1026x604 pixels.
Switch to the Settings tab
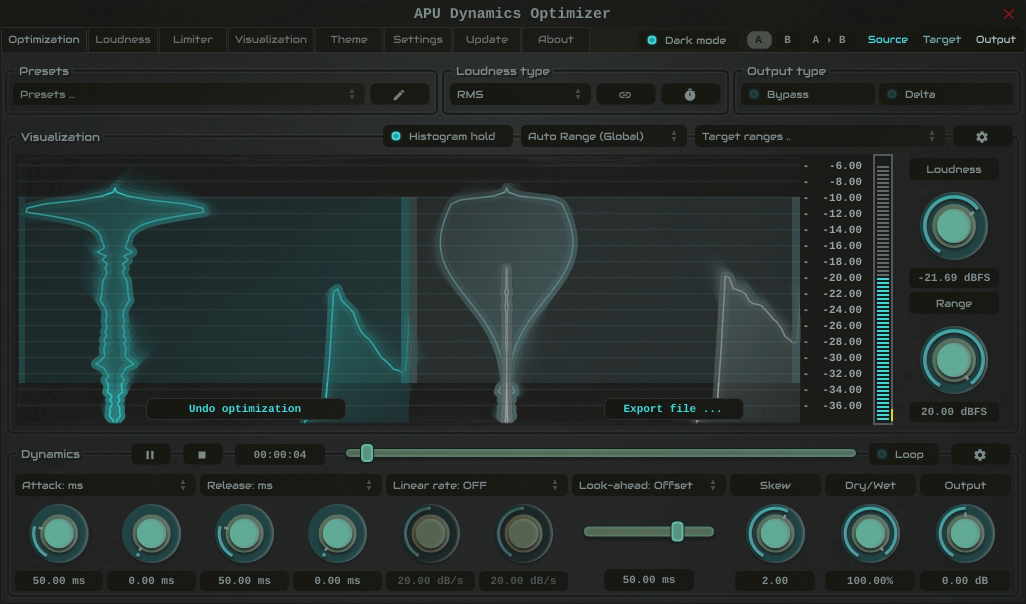[x=417, y=40]
